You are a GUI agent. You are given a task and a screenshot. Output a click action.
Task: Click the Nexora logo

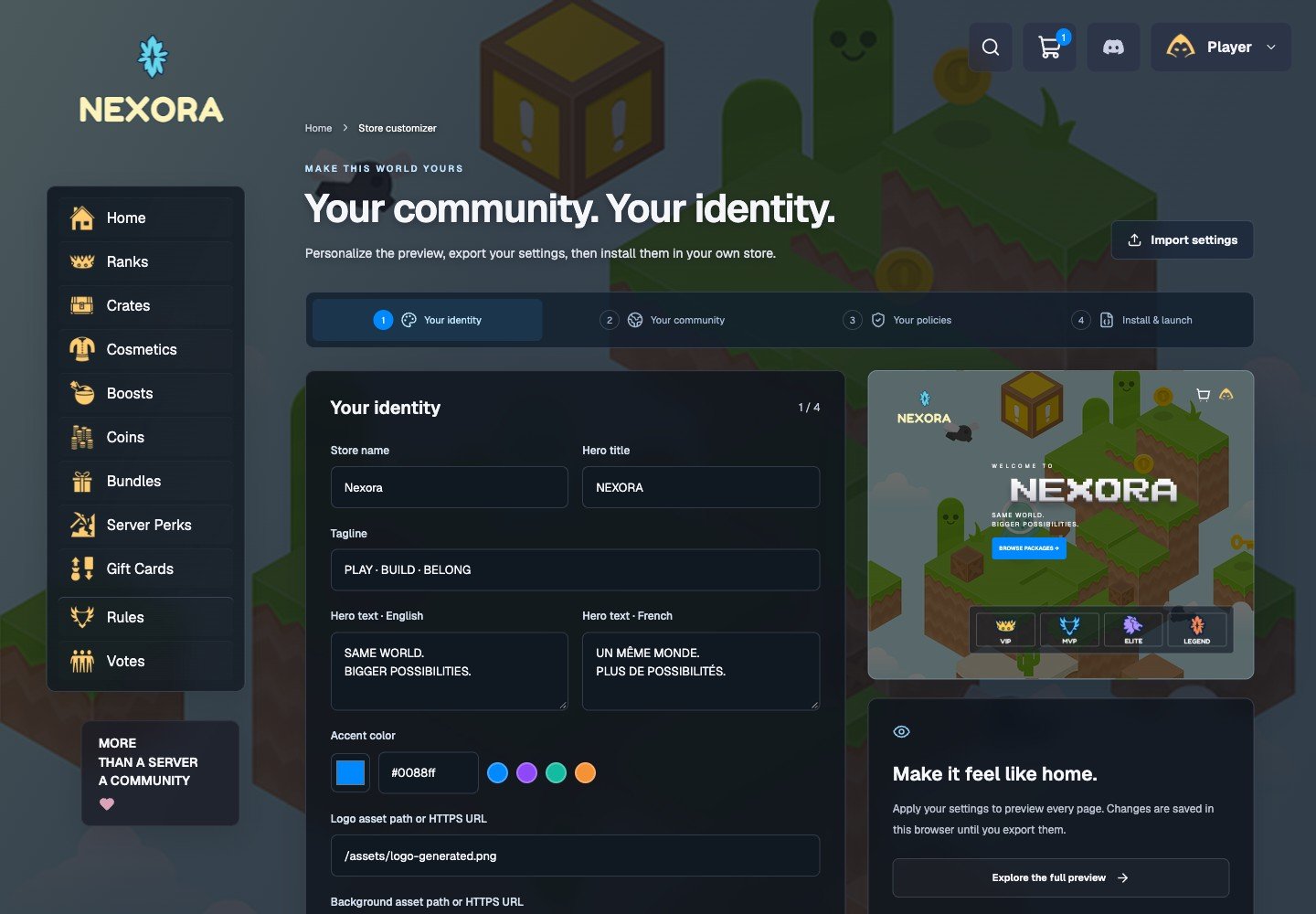point(152,80)
